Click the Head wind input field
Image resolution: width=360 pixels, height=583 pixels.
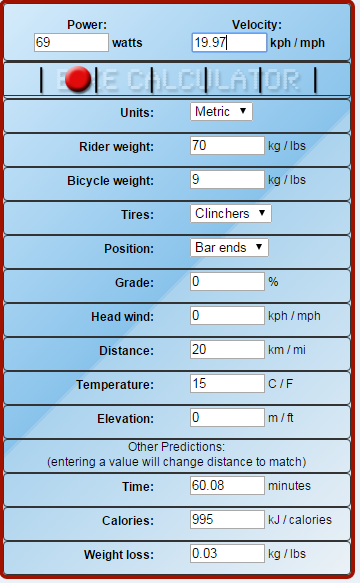(227, 316)
